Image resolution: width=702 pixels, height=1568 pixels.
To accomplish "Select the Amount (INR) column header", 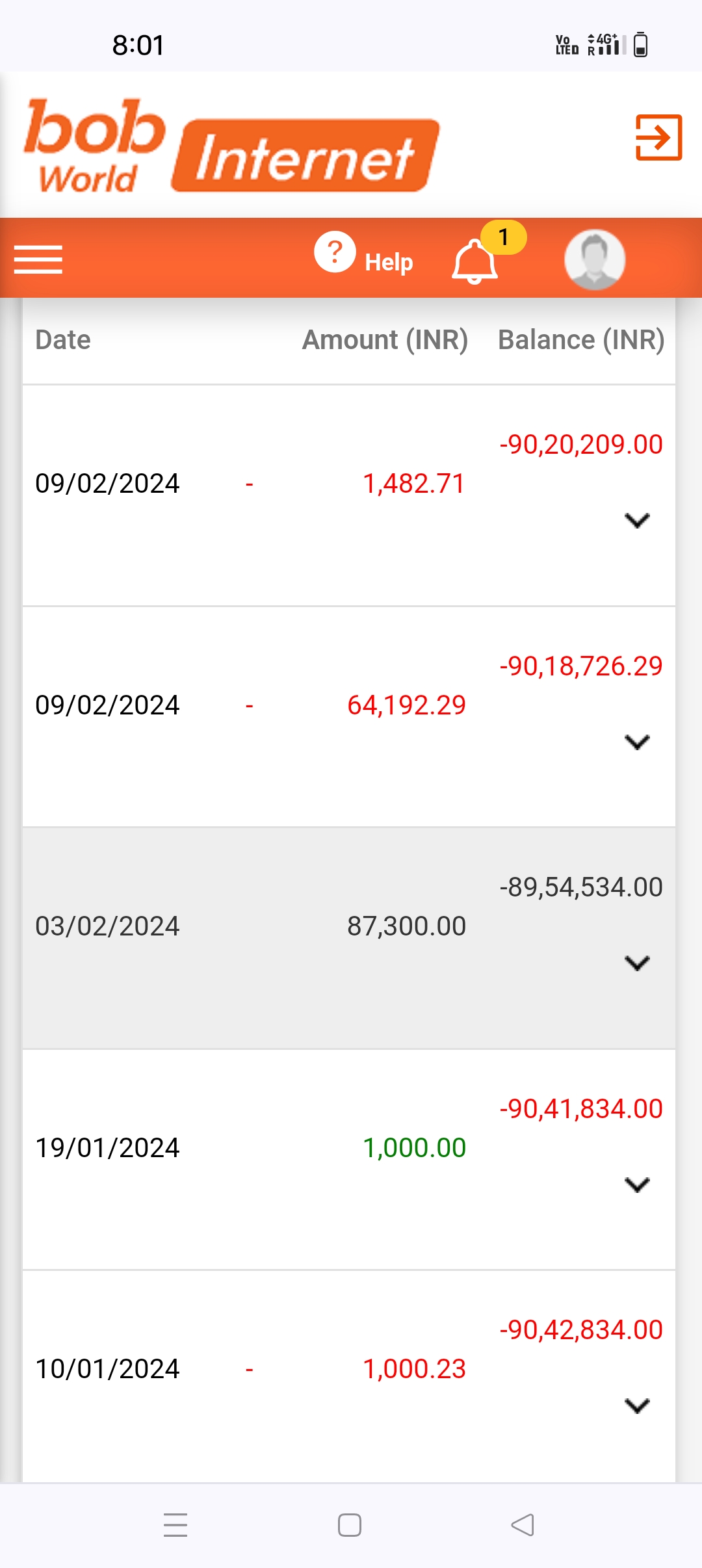I will click(x=385, y=340).
